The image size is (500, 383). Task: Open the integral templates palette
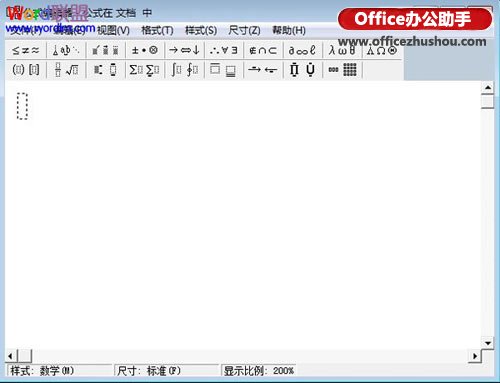tap(184, 70)
